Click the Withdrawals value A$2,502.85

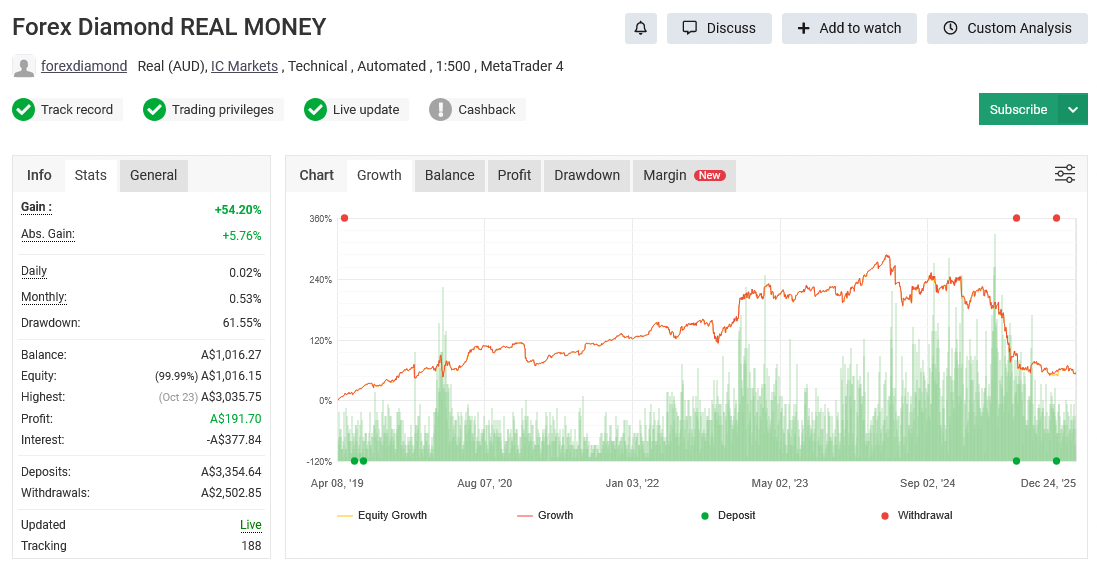tap(231, 493)
